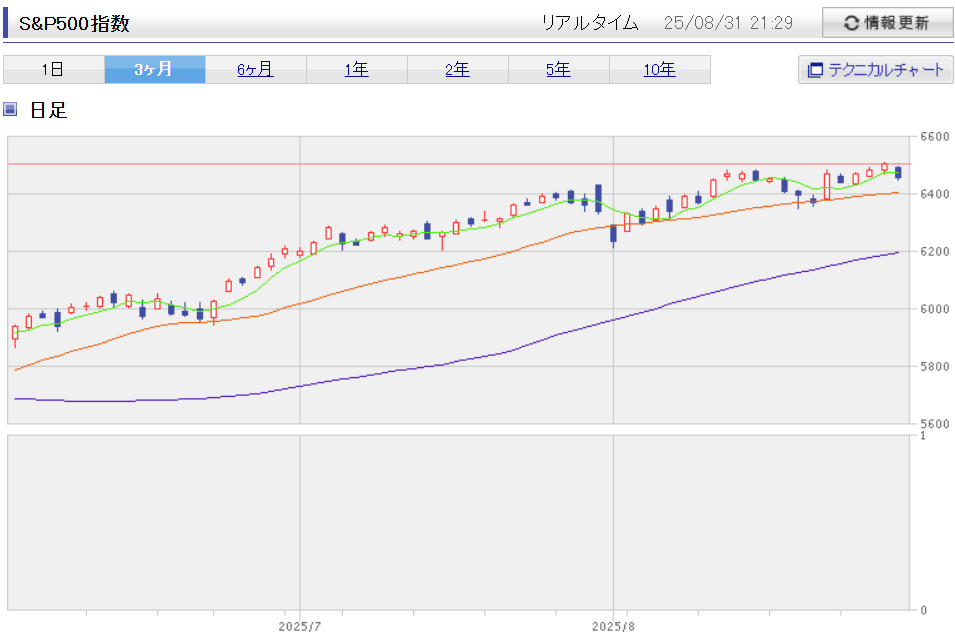This screenshot has height=637, width=955.
Task: Click the 6400 price axis label
Action: (935, 194)
